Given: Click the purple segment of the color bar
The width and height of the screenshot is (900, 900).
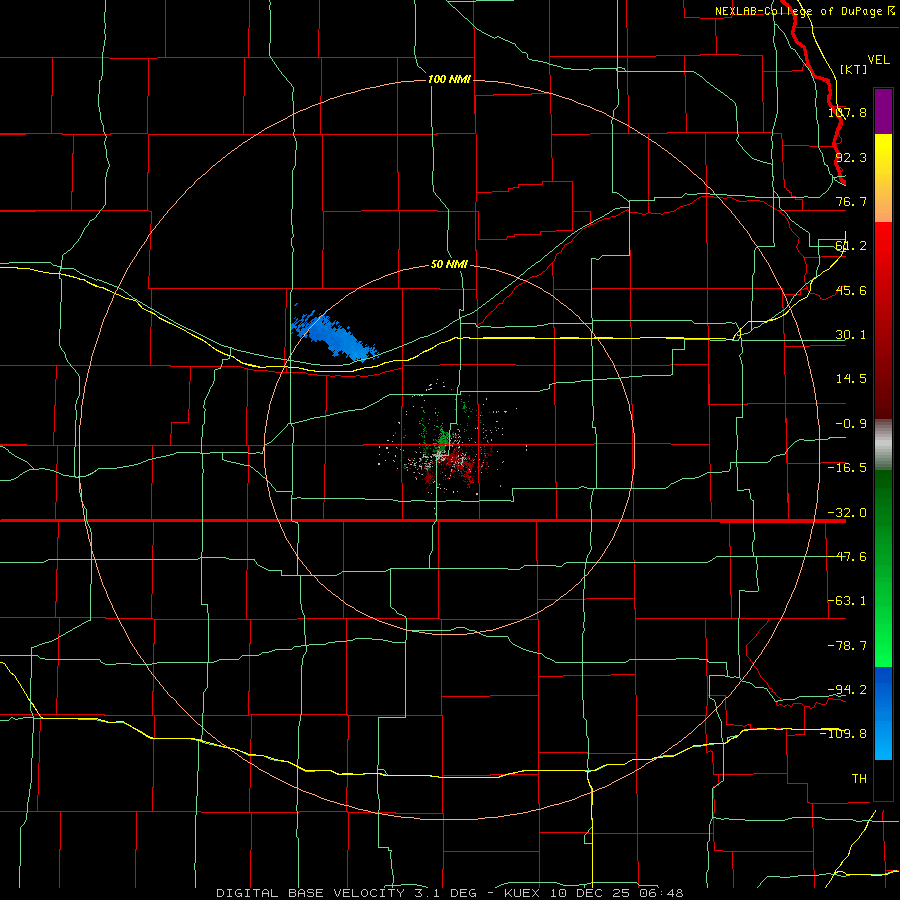Looking at the screenshot, I should (883, 111).
